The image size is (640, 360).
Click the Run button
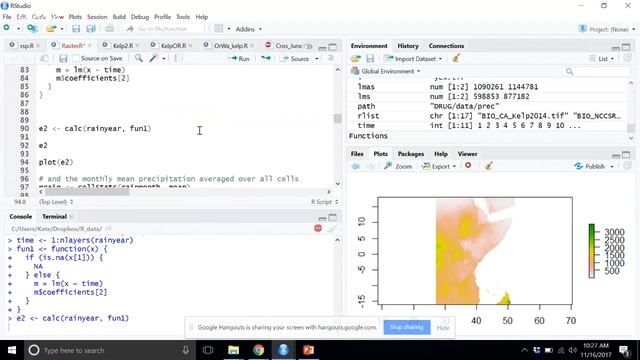pos(240,59)
